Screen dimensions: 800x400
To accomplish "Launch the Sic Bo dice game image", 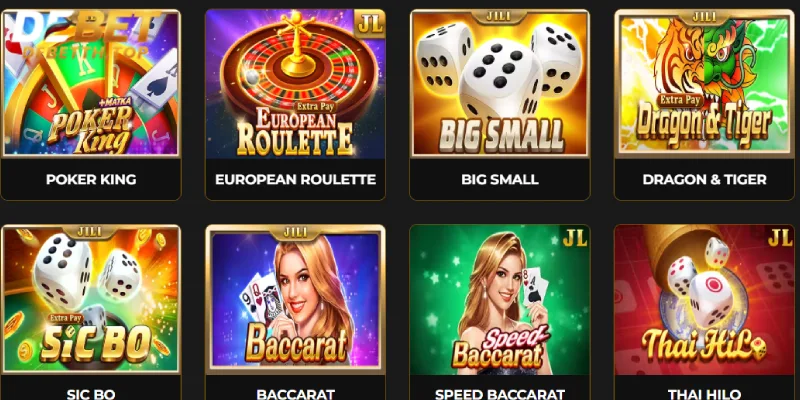I will point(91,299).
